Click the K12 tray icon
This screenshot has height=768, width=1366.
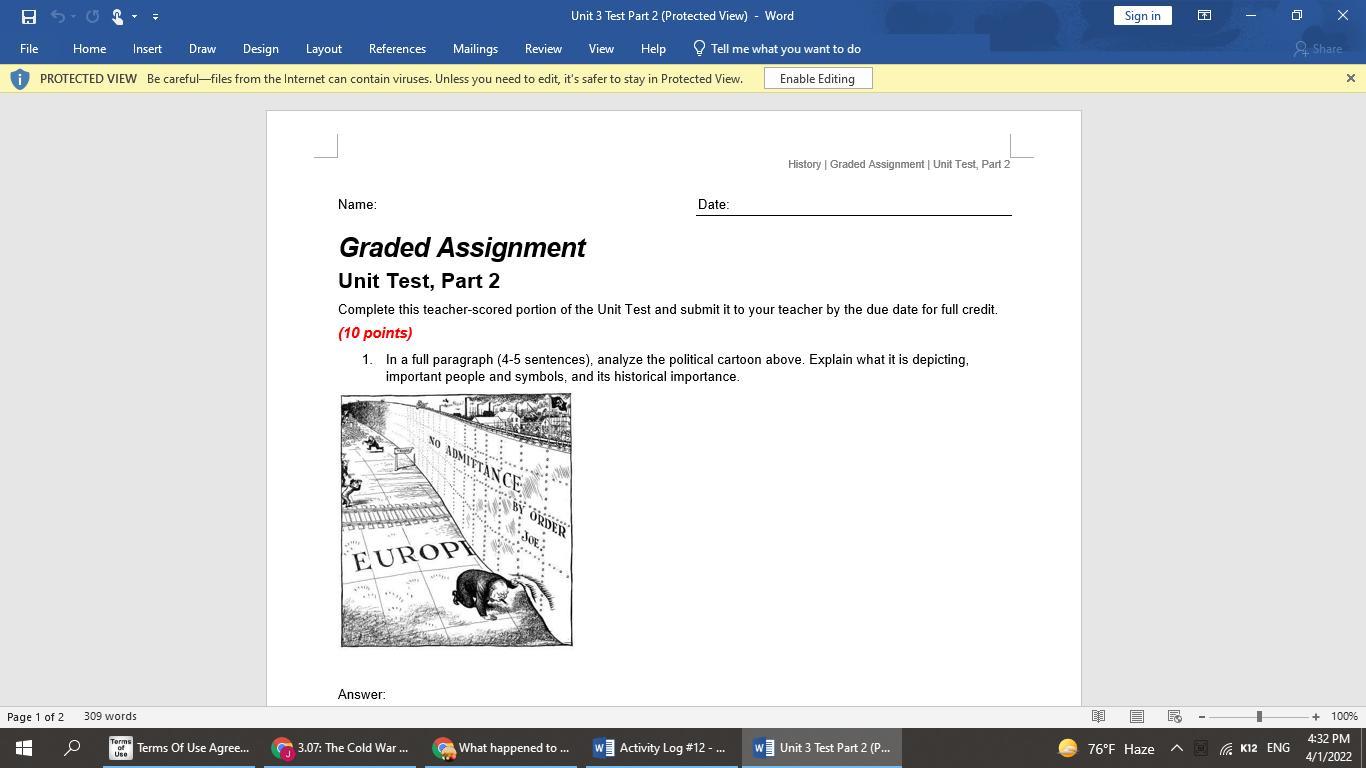[1249, 748]
